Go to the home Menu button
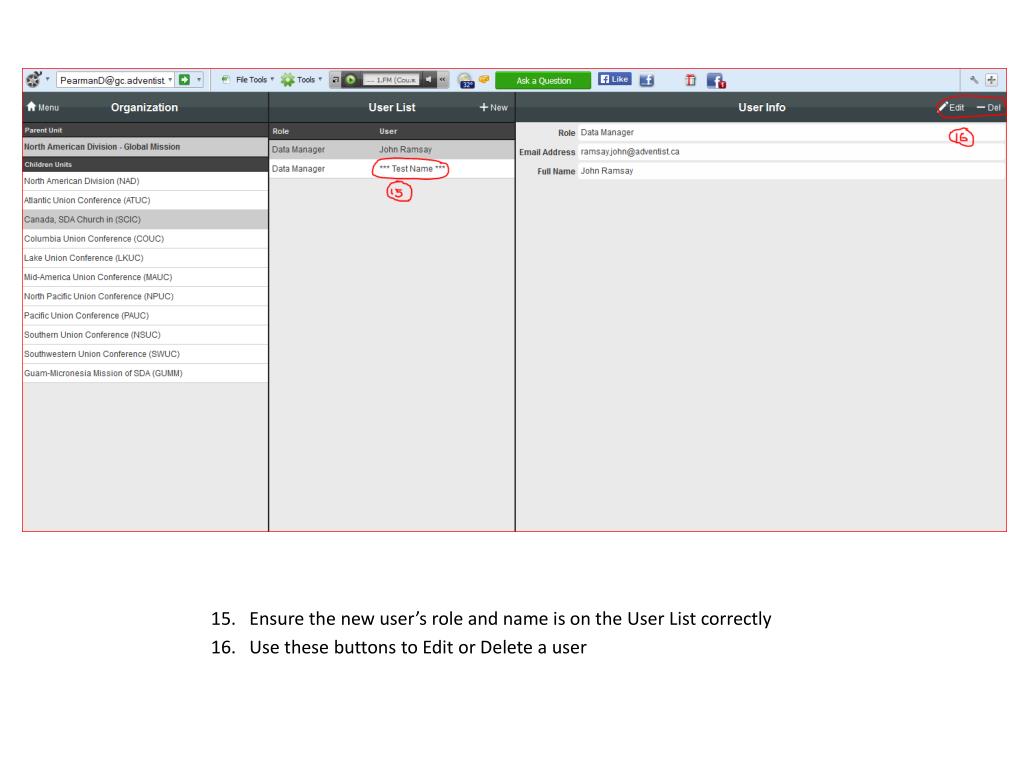Image resolution: width=1024 pixels, height=768 pixels. click(x=42, y=107)
